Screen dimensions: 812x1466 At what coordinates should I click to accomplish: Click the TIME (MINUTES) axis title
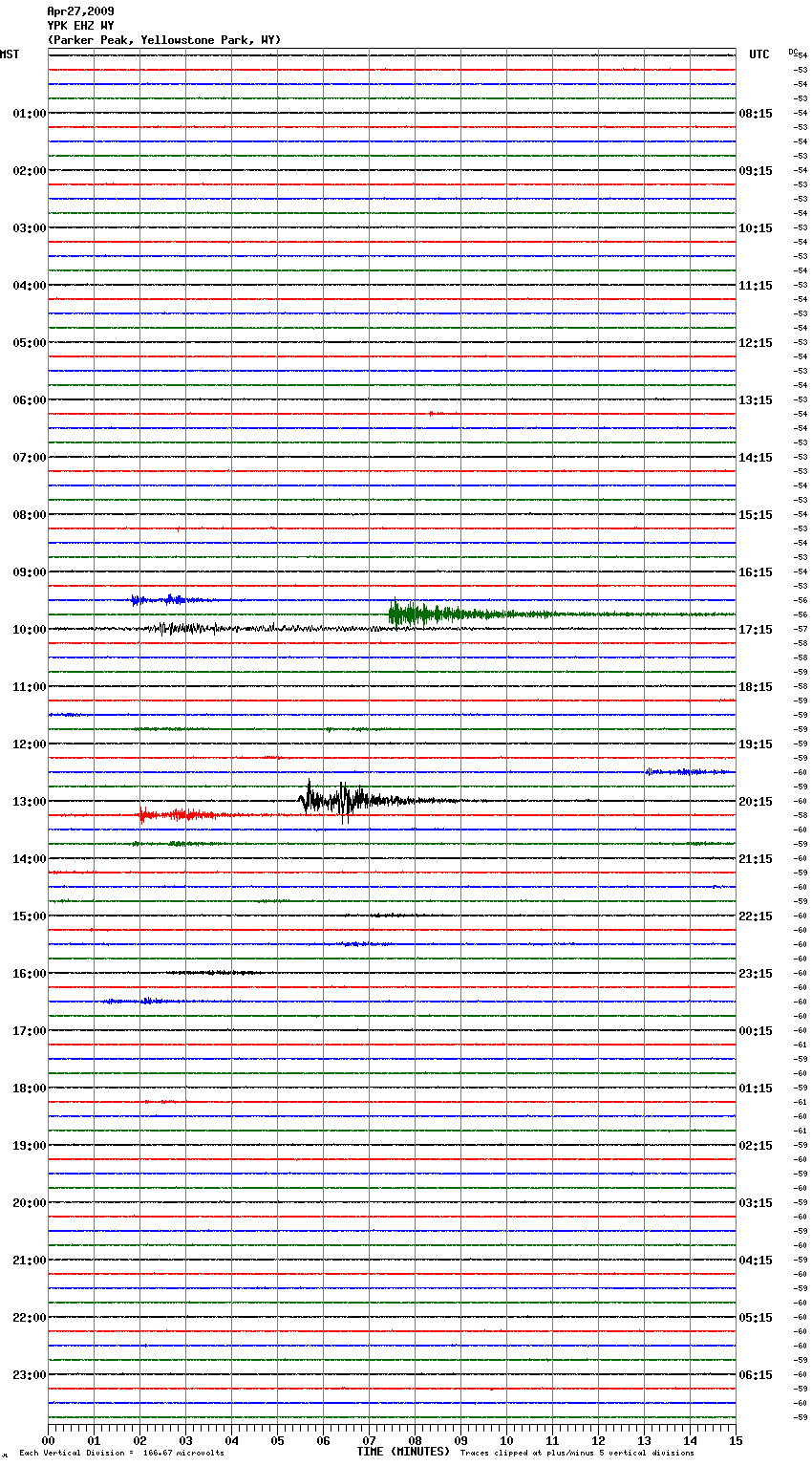pyautogui.click(x=403, y=1452)
